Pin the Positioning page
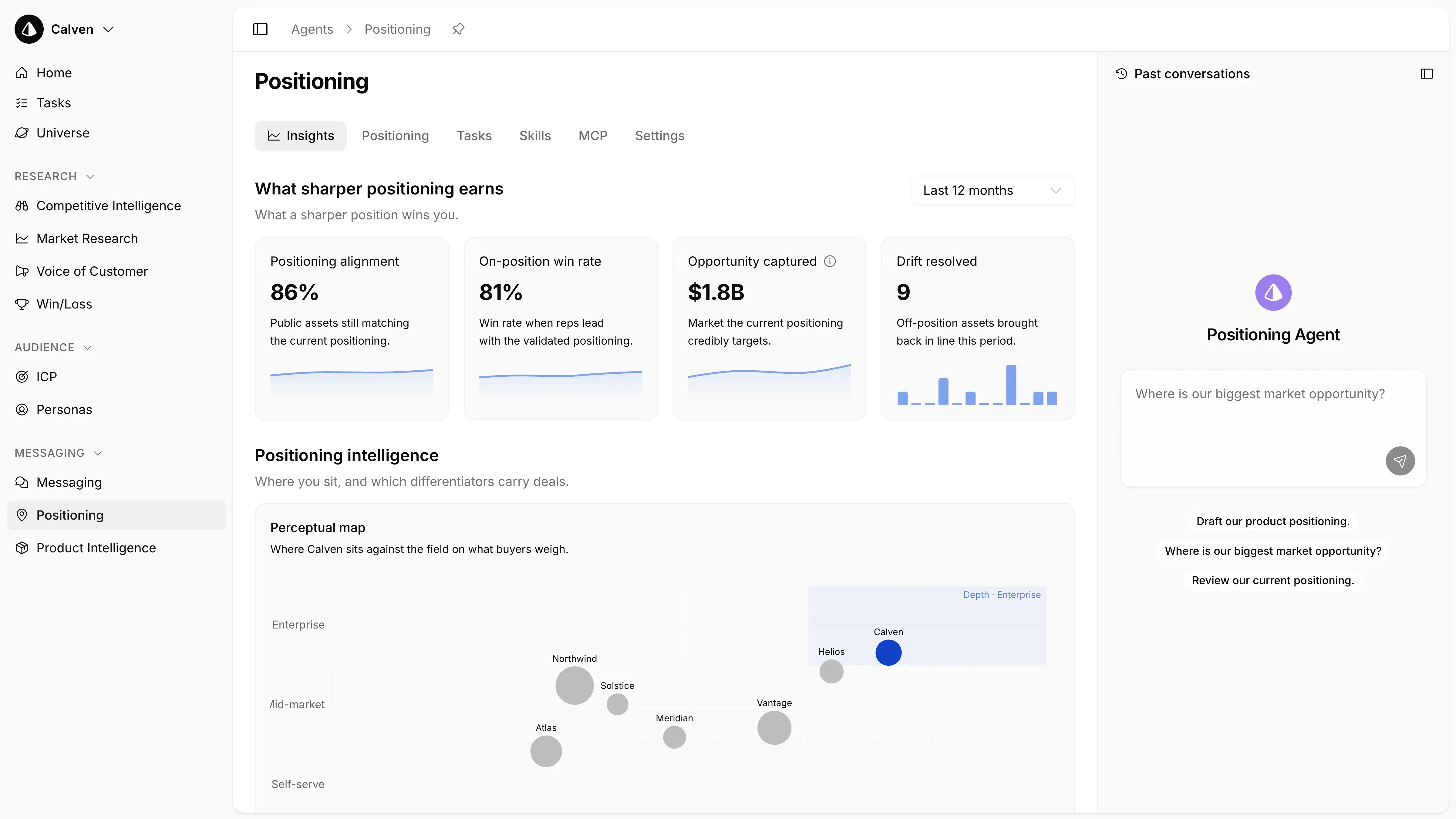The width and height of the screenshot is (1456, 819). 458,29
